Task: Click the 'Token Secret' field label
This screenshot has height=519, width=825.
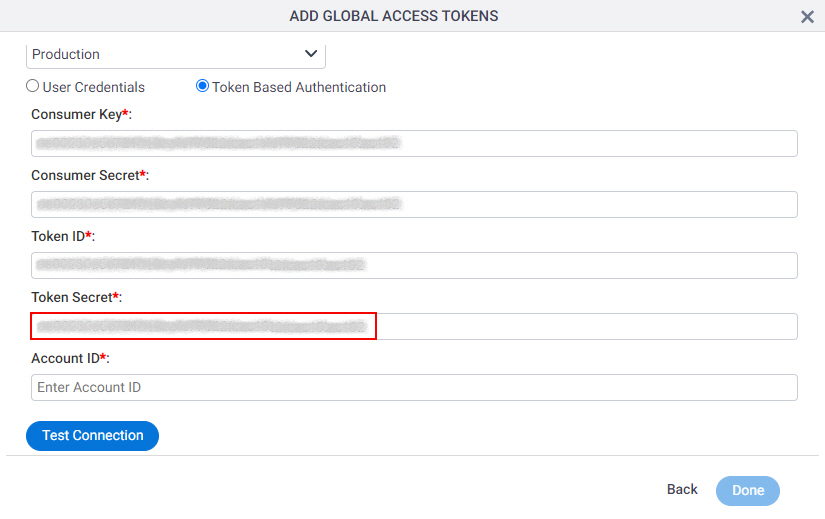Action: (x=77, y=297)
